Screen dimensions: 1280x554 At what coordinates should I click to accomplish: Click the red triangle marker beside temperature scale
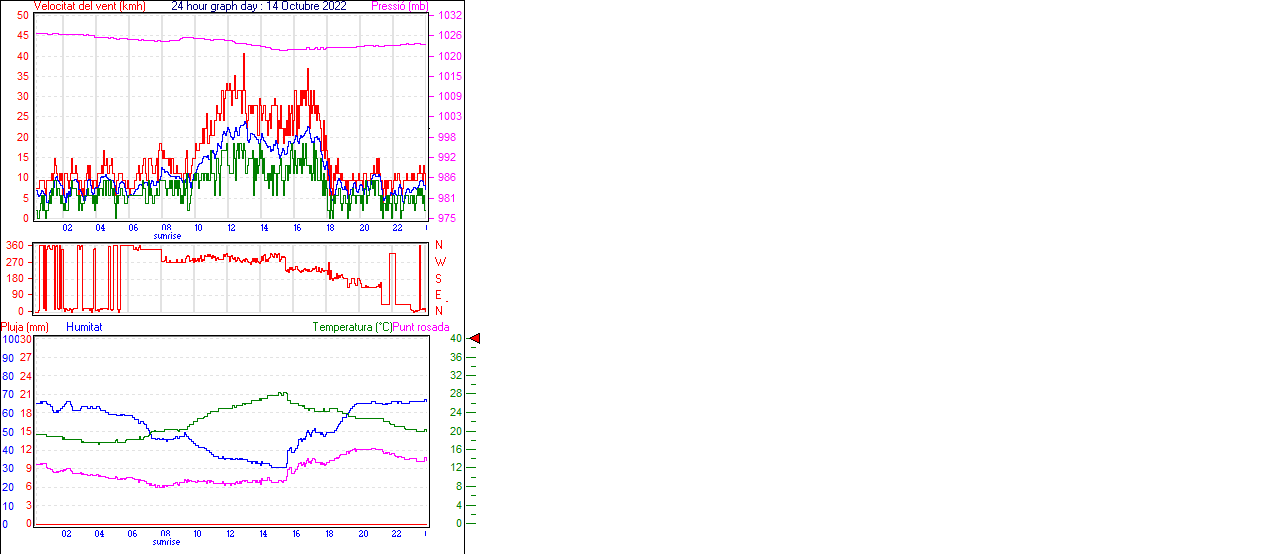pyautogui.click(x=475, y=339)
